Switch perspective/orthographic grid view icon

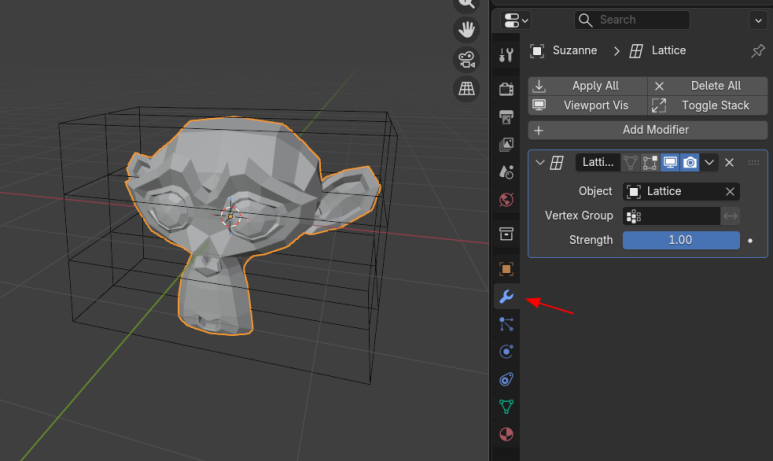[x=466, y=89]
